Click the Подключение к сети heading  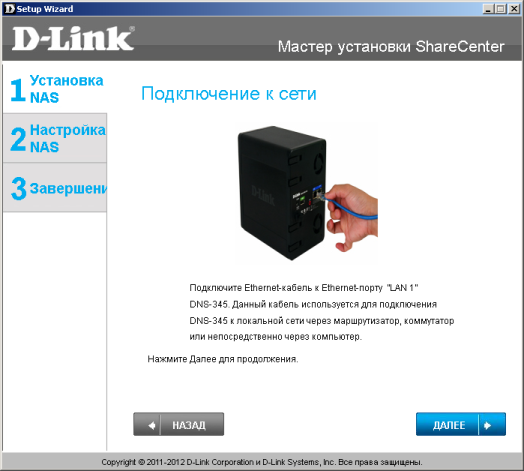pyautogui.click(x=229, y=94)
